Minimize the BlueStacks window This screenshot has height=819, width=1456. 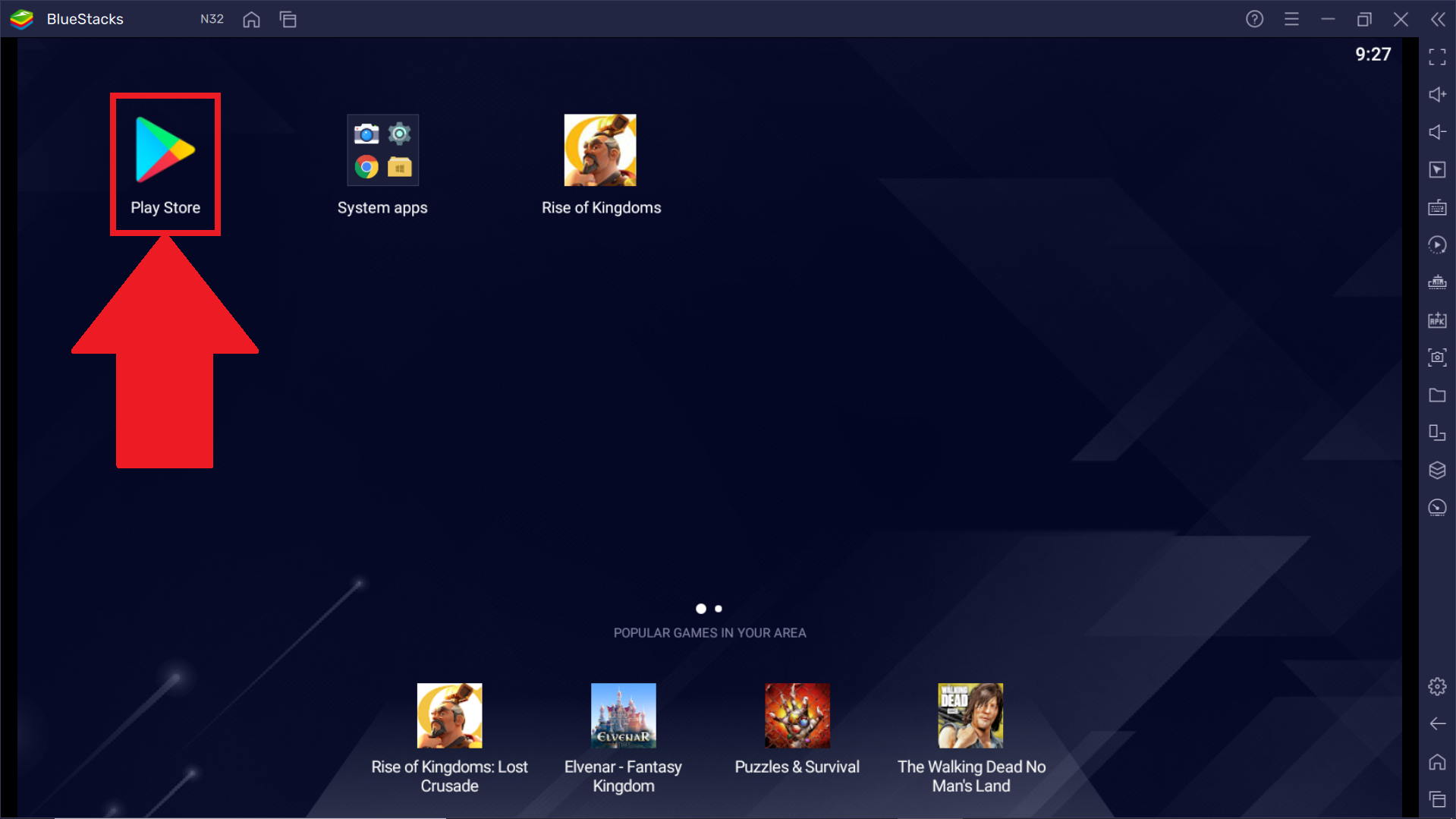coord(1328,19)
